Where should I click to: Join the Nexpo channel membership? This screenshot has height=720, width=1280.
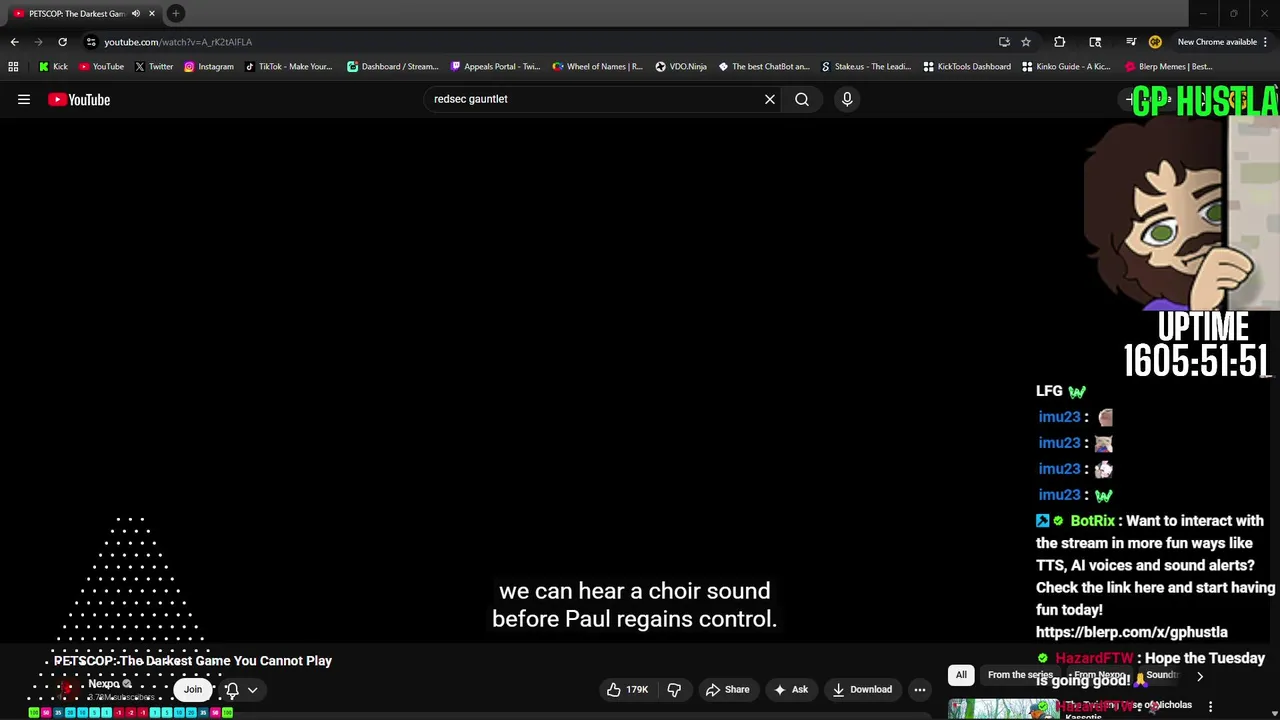point(193,689)
